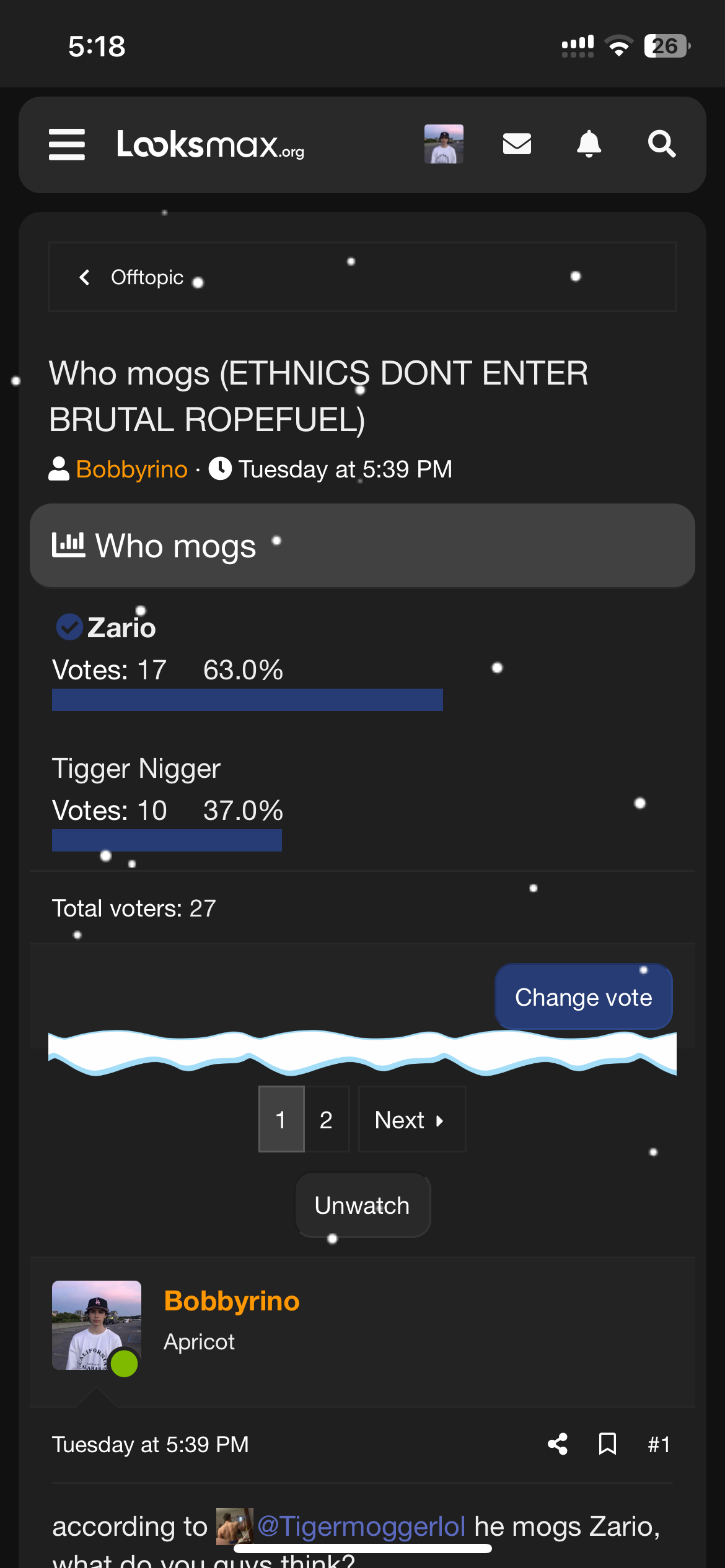The height and width of the screenshot is (1568, 725).
Task: Open Bobbyrino's post avatar picture
Action: [x=97, y=1325]
